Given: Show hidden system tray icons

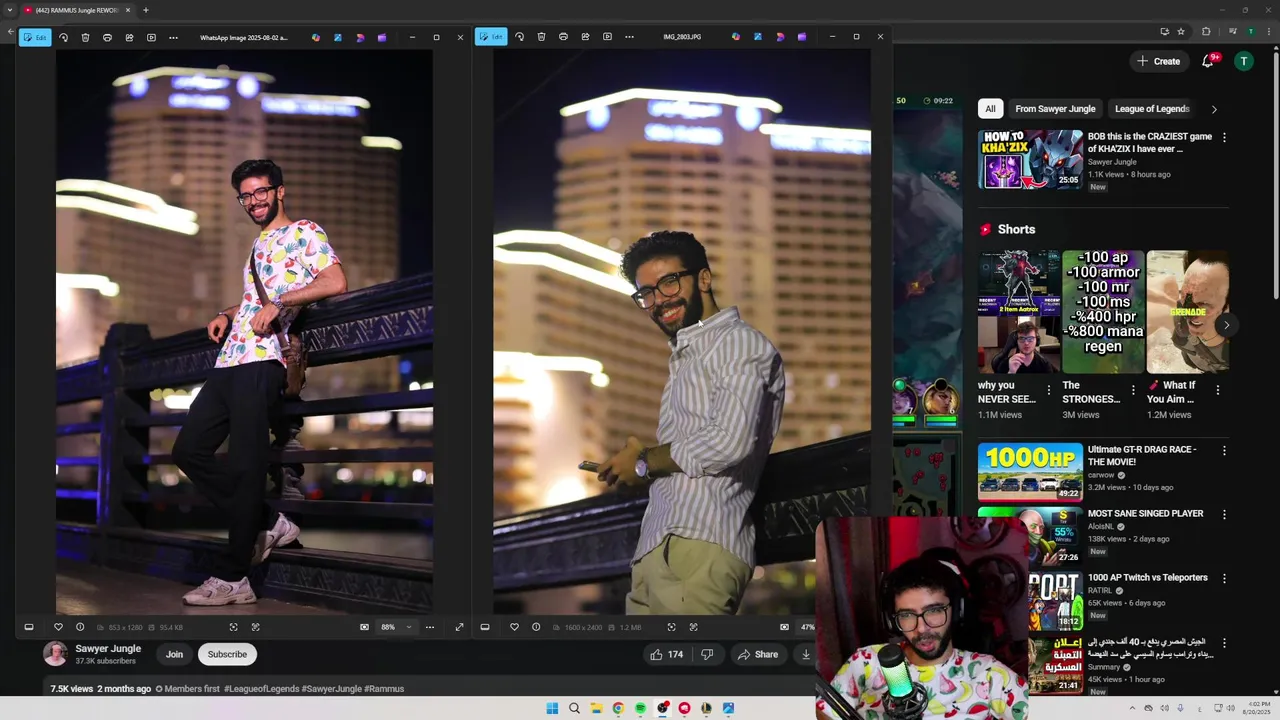Looking at the screenshot, I should coord(1133,708).
